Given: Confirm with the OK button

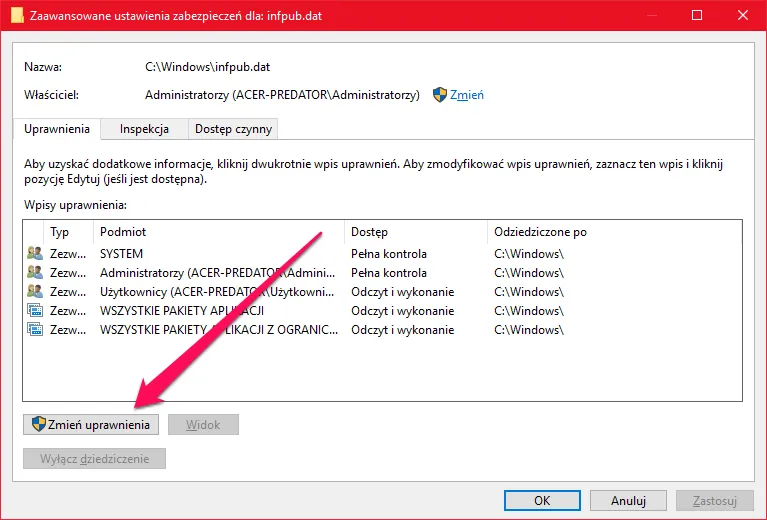Looking at the screenshot, I should pos(542,501).
